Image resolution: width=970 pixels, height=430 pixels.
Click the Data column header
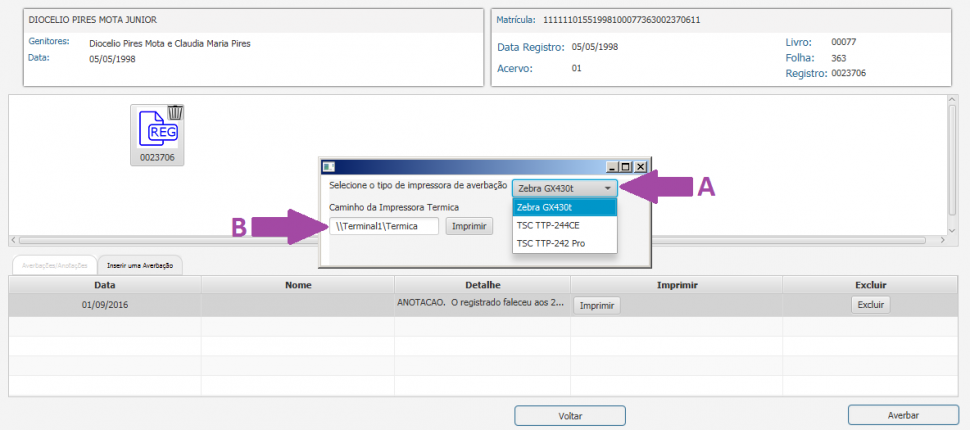coord(105,285)
